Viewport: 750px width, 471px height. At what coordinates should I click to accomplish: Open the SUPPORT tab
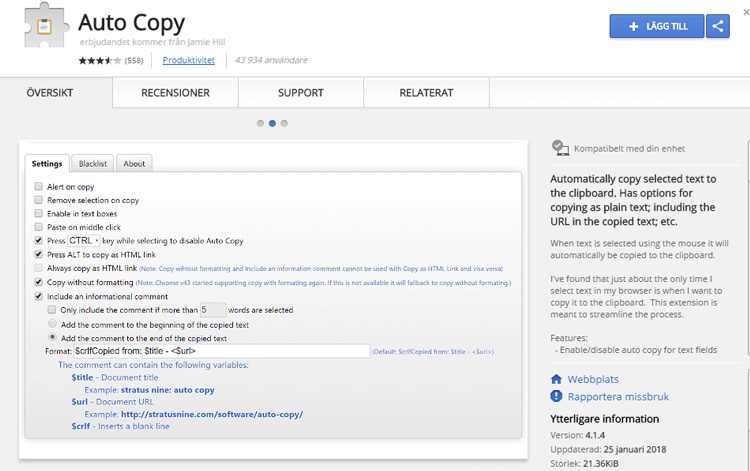click(300, 93)
